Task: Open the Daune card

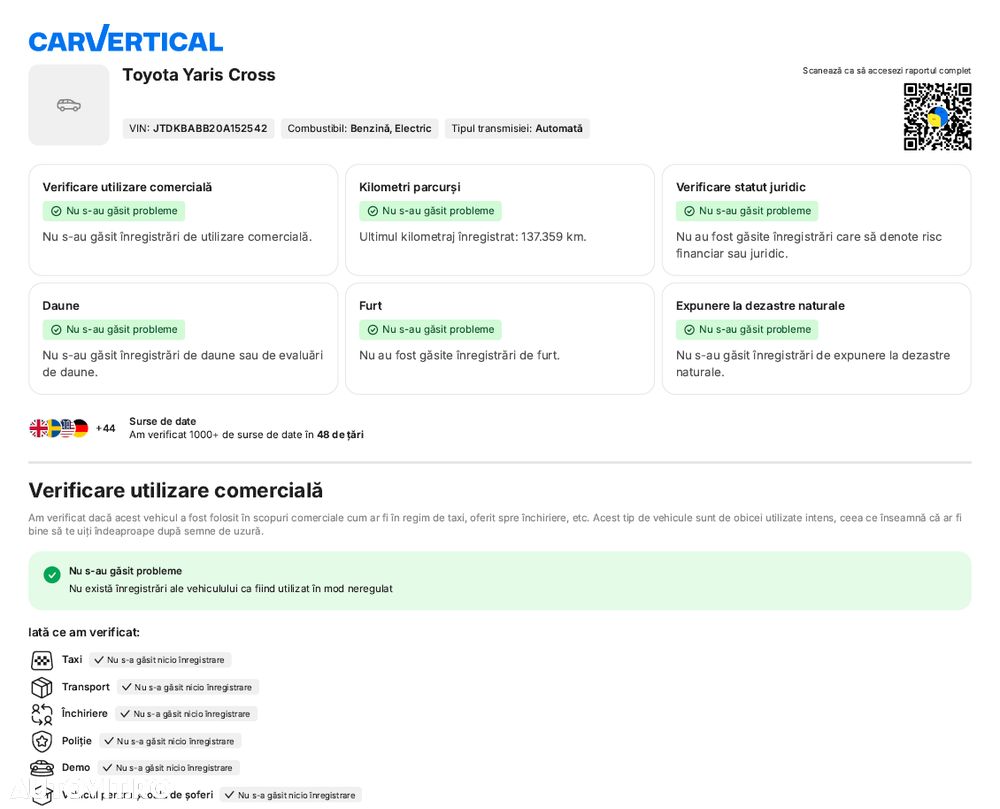Action: [x=183, y=339]
